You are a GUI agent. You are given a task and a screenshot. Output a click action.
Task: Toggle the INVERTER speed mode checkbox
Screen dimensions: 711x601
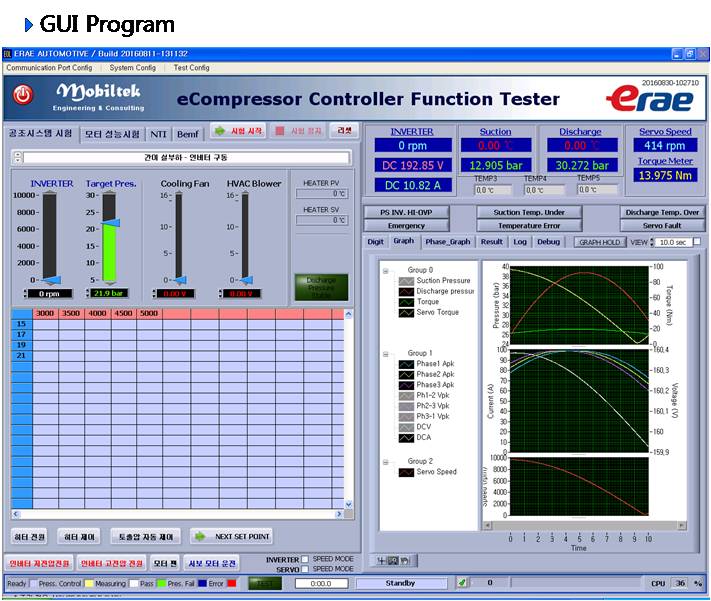(x=305, y=559)
